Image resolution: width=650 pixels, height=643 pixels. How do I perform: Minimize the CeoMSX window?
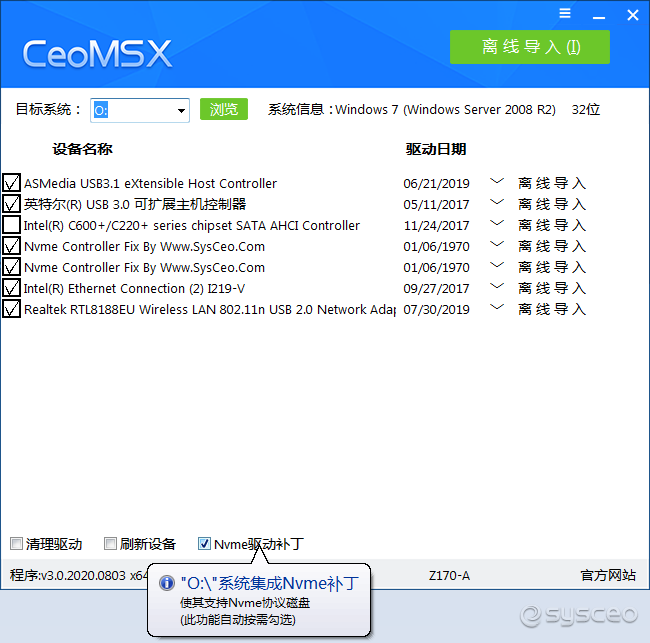pos(599,18)
